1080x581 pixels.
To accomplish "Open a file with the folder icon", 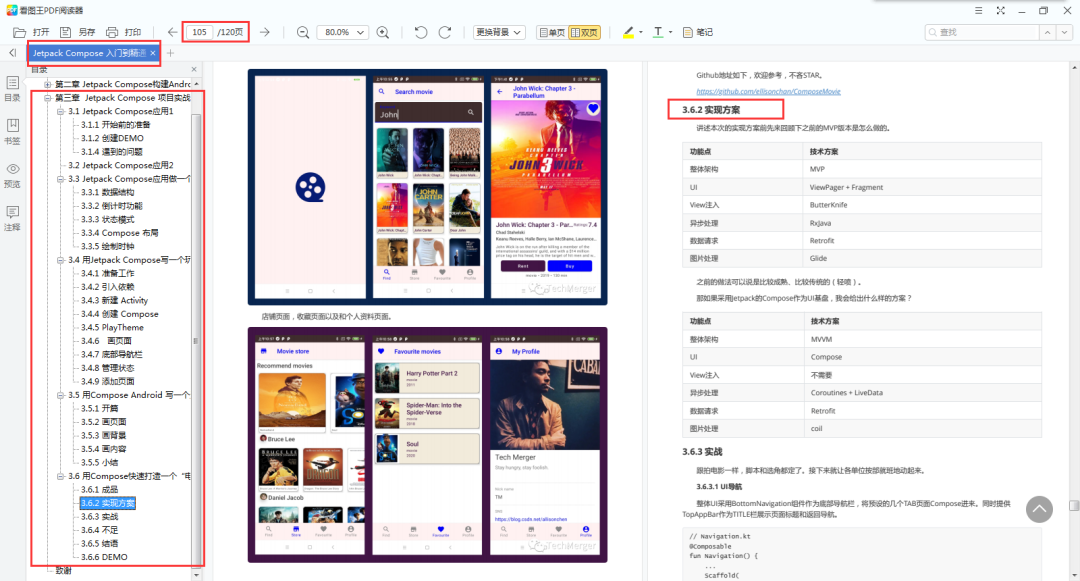I will [x=19, y=32].
